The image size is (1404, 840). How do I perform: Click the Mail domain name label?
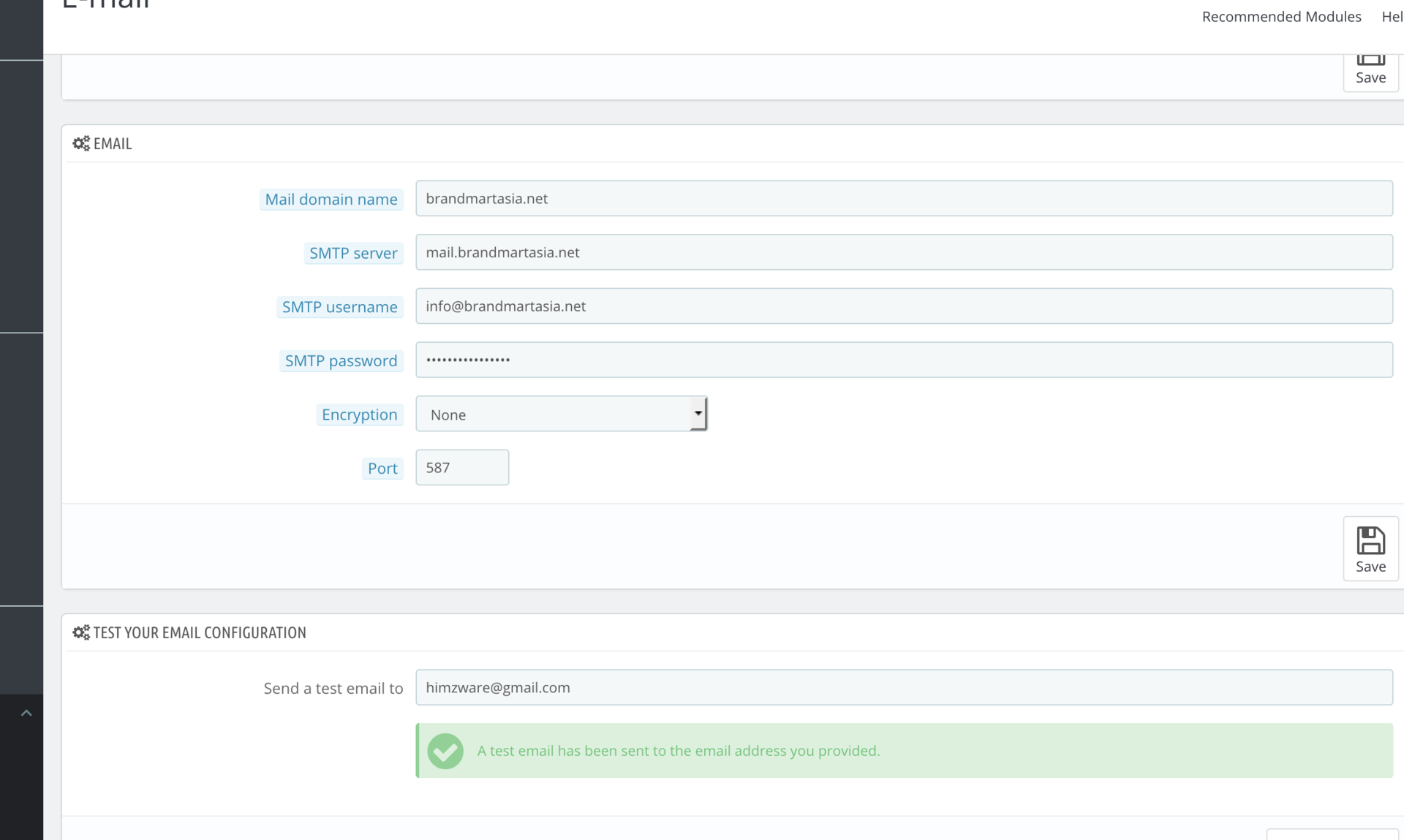(331, 199)
